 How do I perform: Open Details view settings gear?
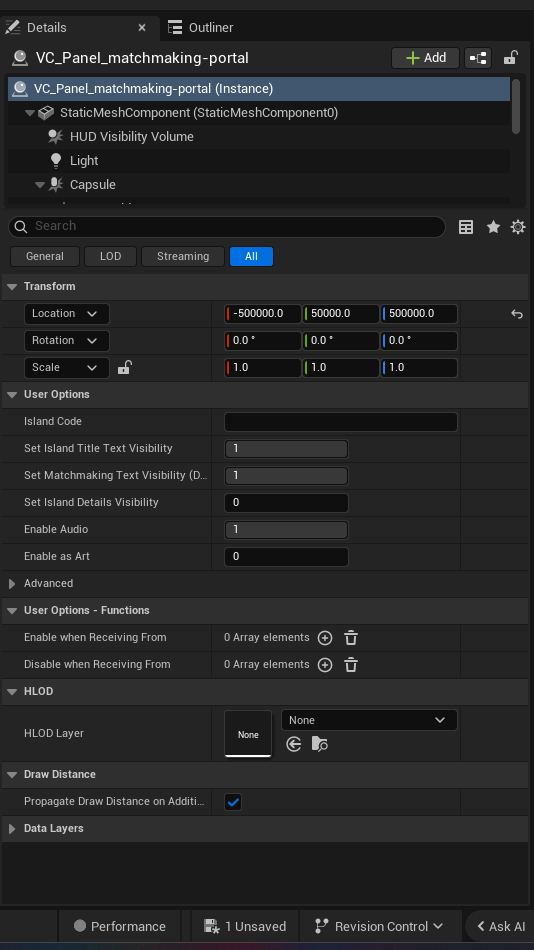point(518,227)
